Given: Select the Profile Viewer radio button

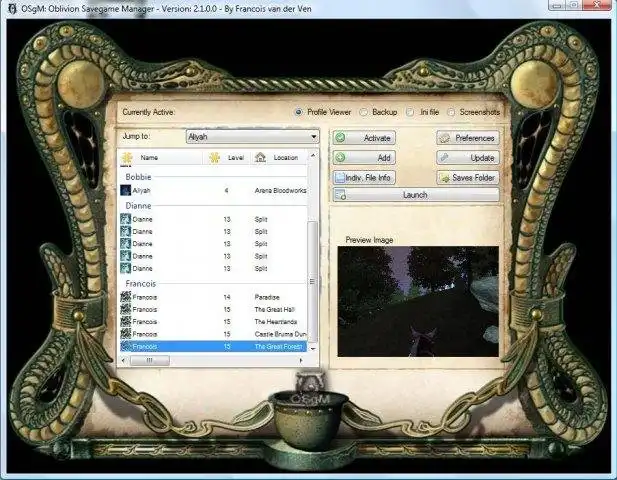Looking at the screenshot, I should (x=299, y=112).
